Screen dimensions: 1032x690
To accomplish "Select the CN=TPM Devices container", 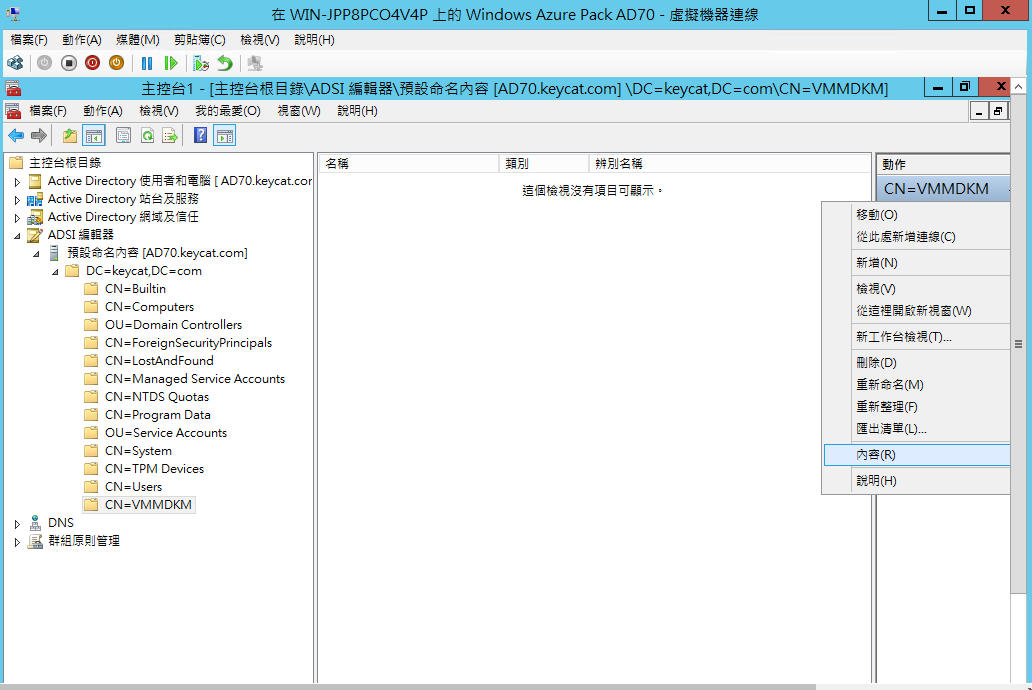I will (x=154, y=469).
